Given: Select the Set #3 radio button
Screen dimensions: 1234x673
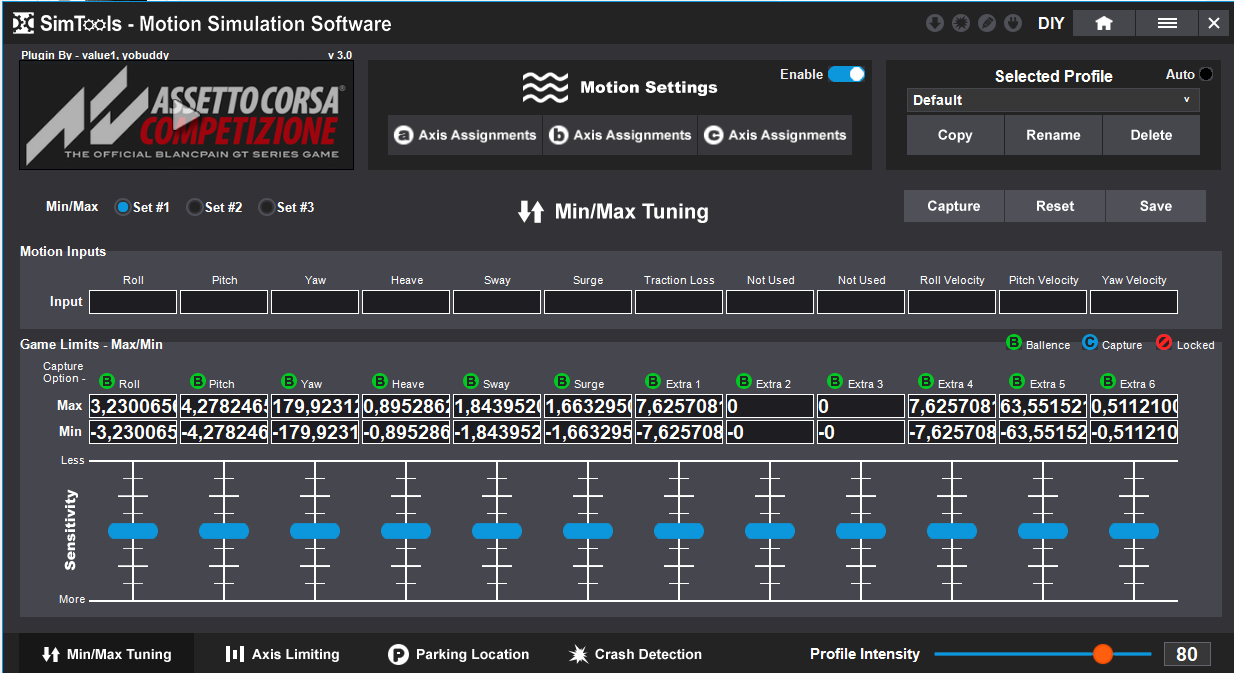Looking at the screenshot, I should (x=267, y=207).
